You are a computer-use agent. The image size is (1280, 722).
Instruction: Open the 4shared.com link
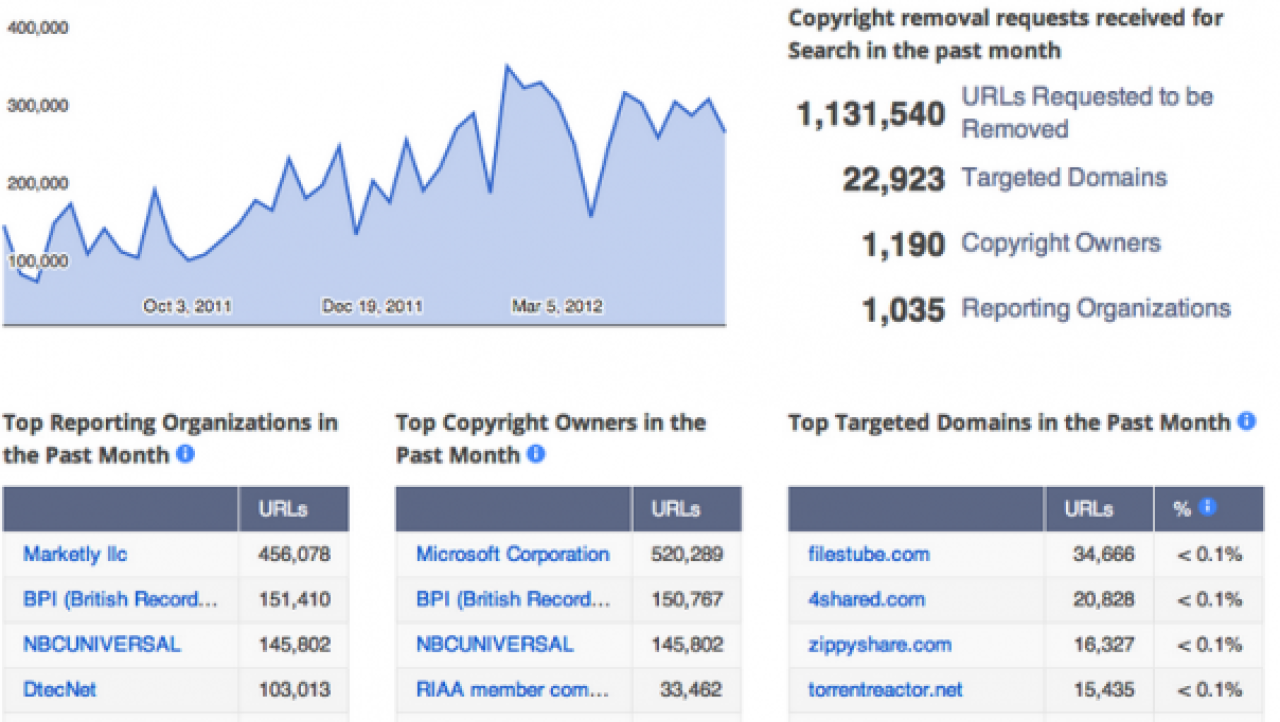point(867,600)
